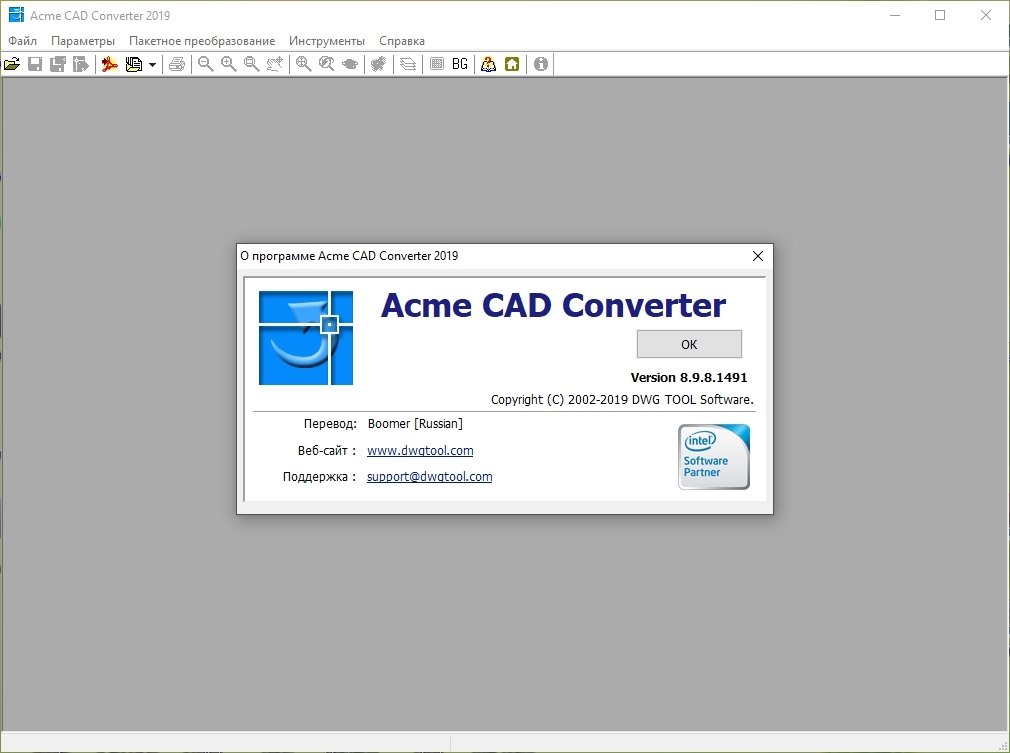Open the Инструменты menu
This screenshot has height=753, width=1010.
click(327, 41)
